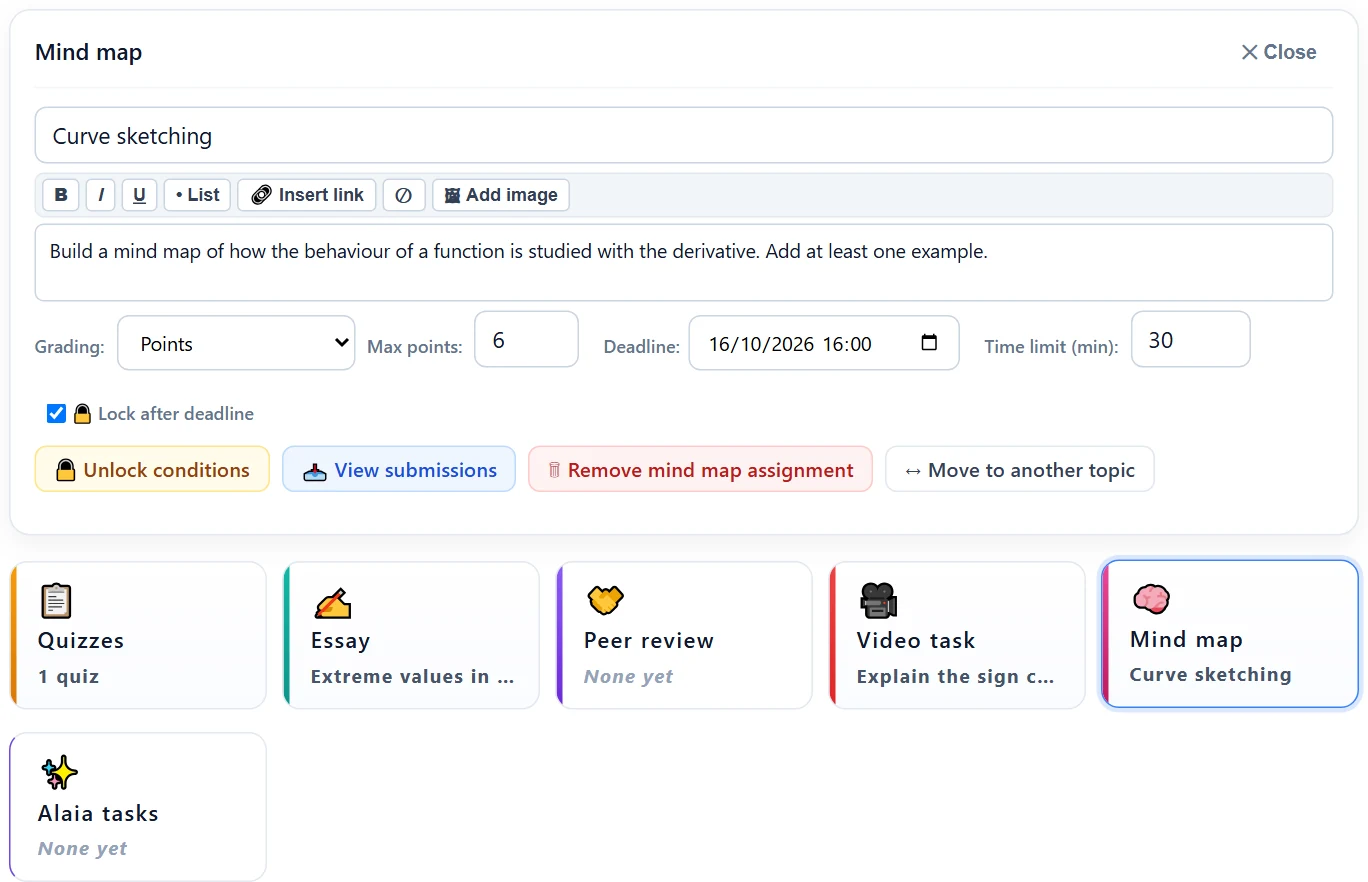Click the Add image toolbar button
Viewport: 1368px width, 882px height.
click(x=501, y=195)
